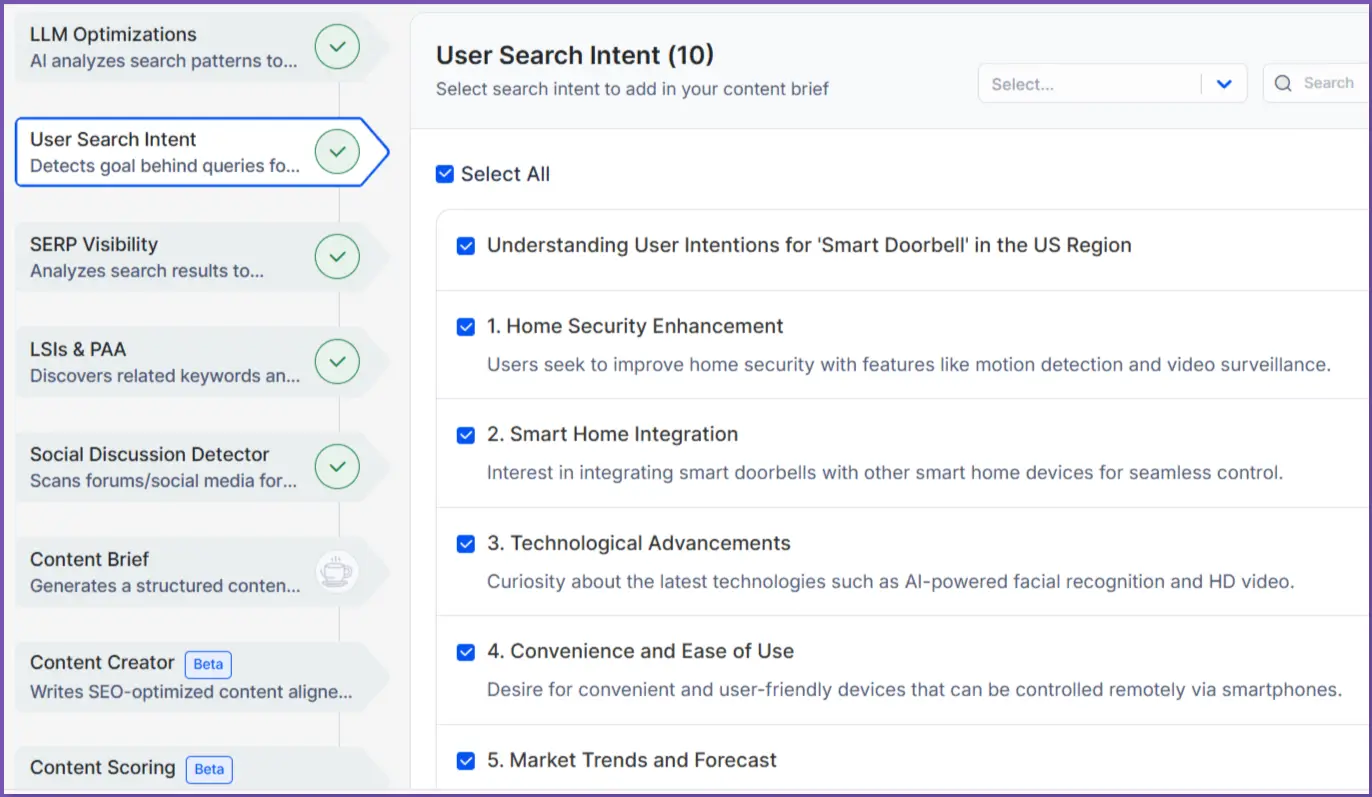Click the checkmark icon beside LSIs & PAA
The height and width of the screenshot is (797, 1372).
click(x=337, y=361)
